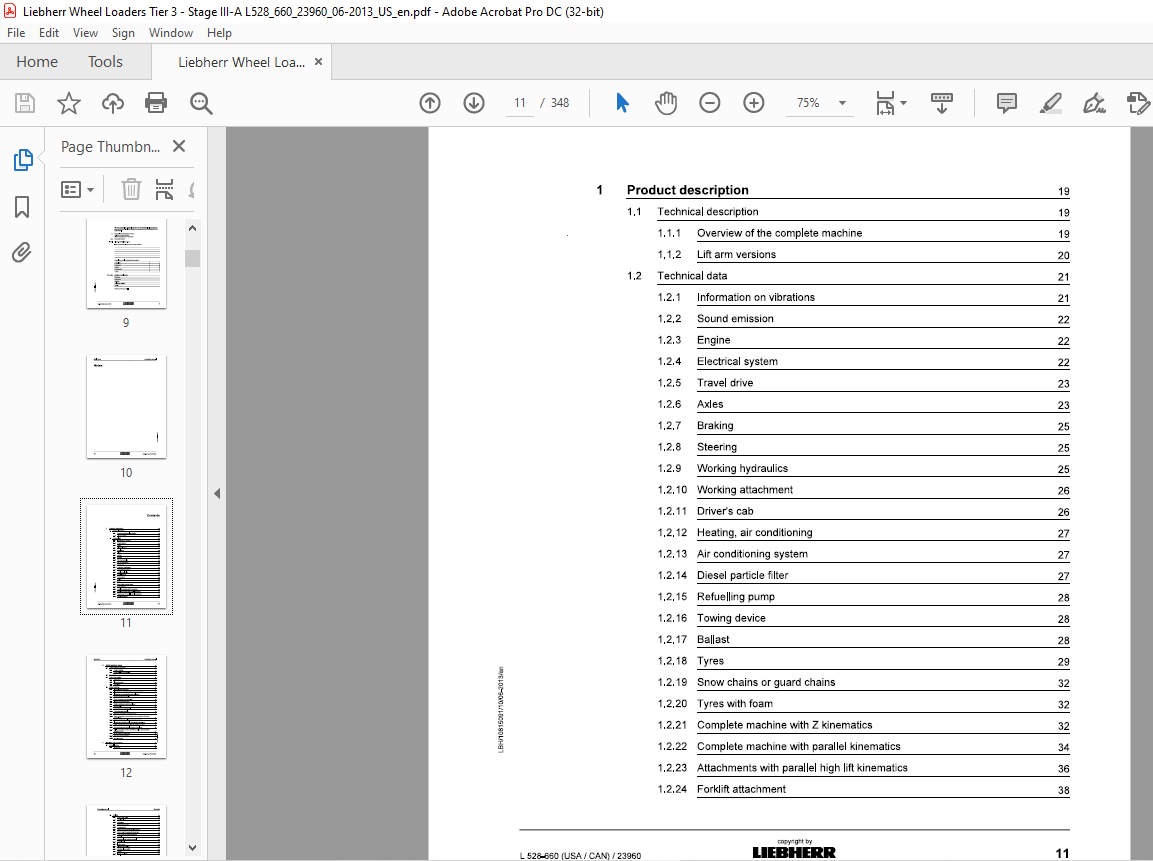Follow the Technical description contents link

point(707,212)
